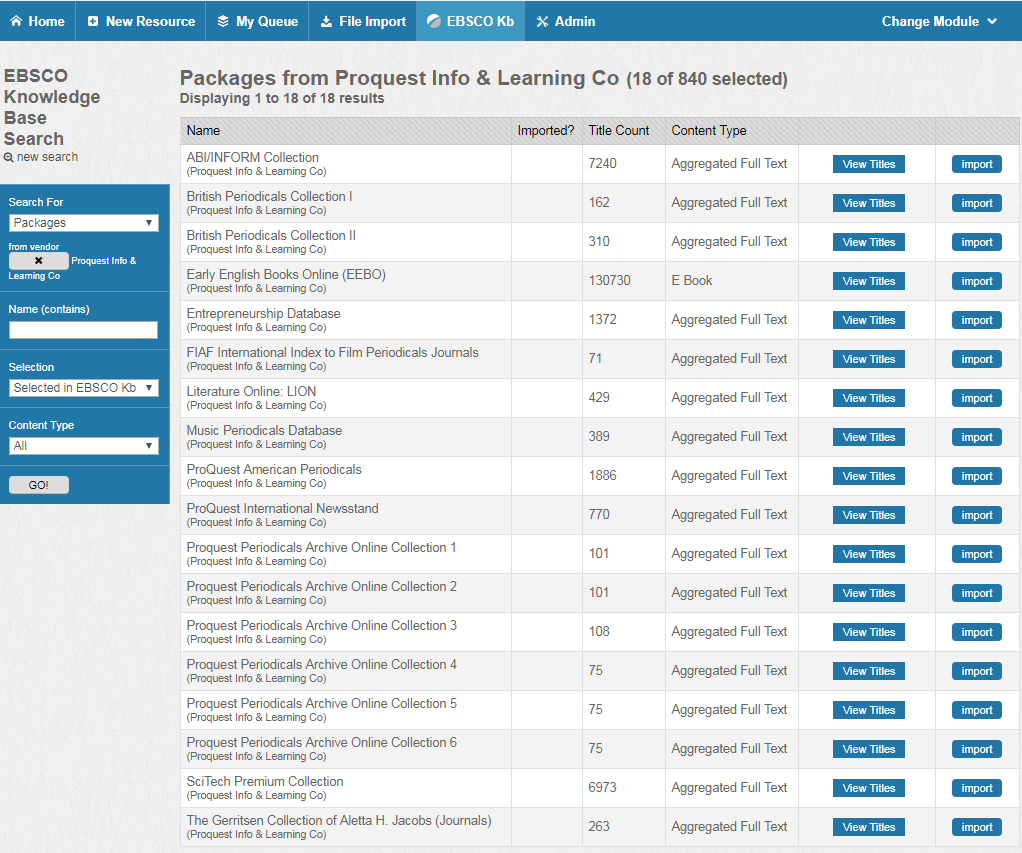Click the Home house icon
The height and width of the screenshot is (853, 1022).
[16, 21]
